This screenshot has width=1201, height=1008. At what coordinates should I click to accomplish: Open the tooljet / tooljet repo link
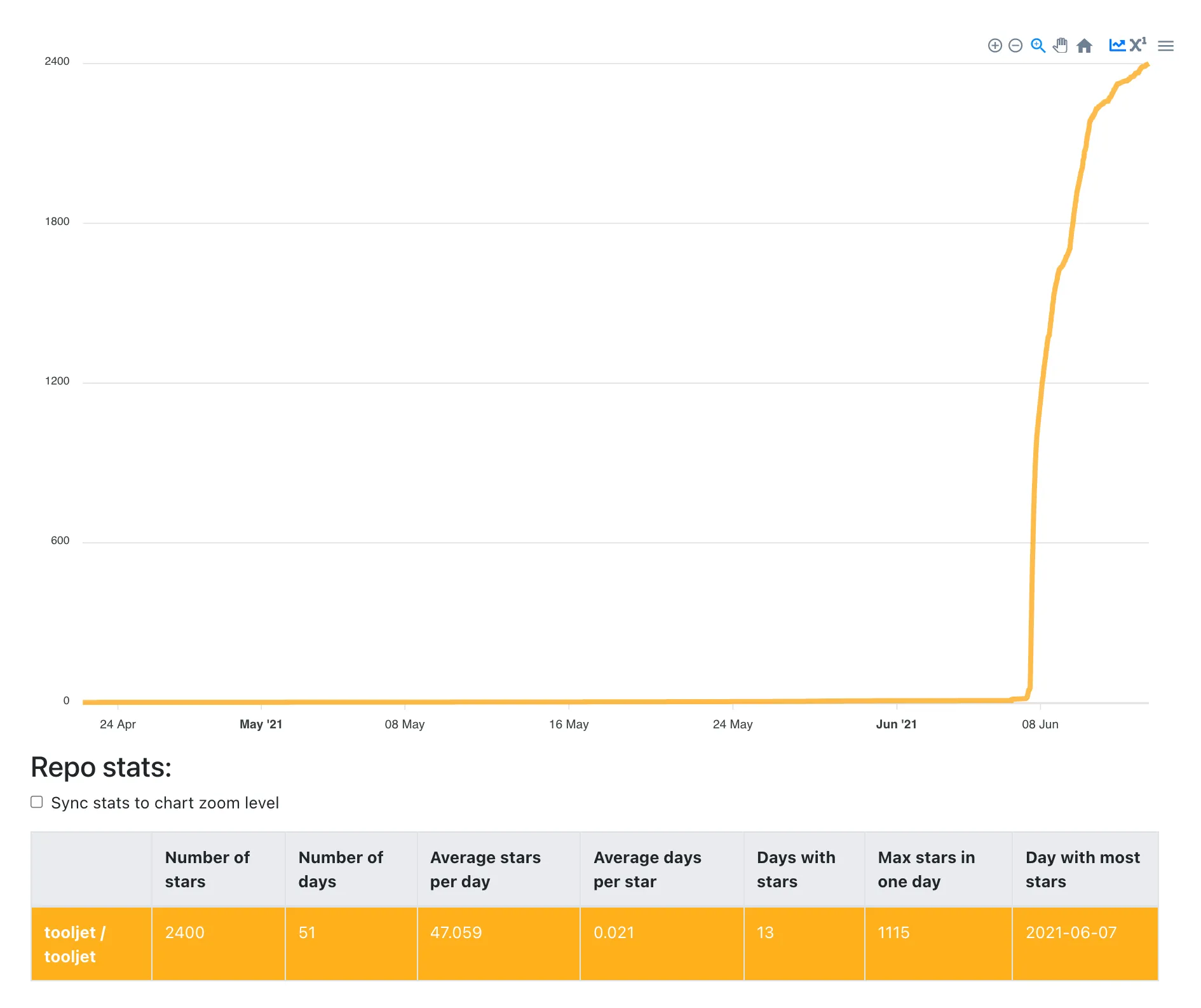pos(75,944)
